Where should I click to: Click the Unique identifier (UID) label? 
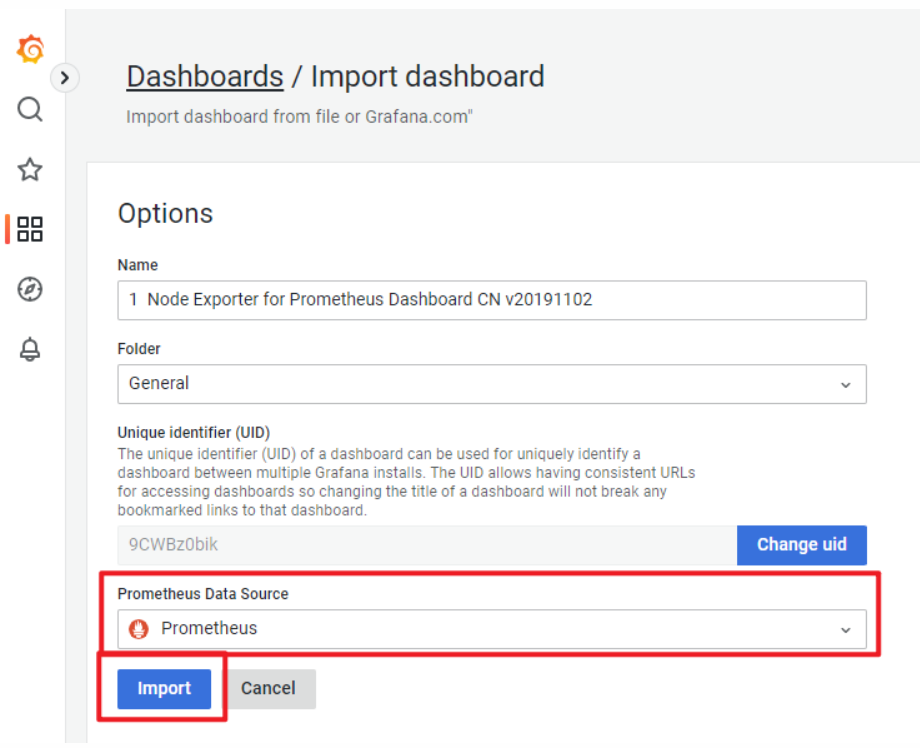click(x=194, y=432)
